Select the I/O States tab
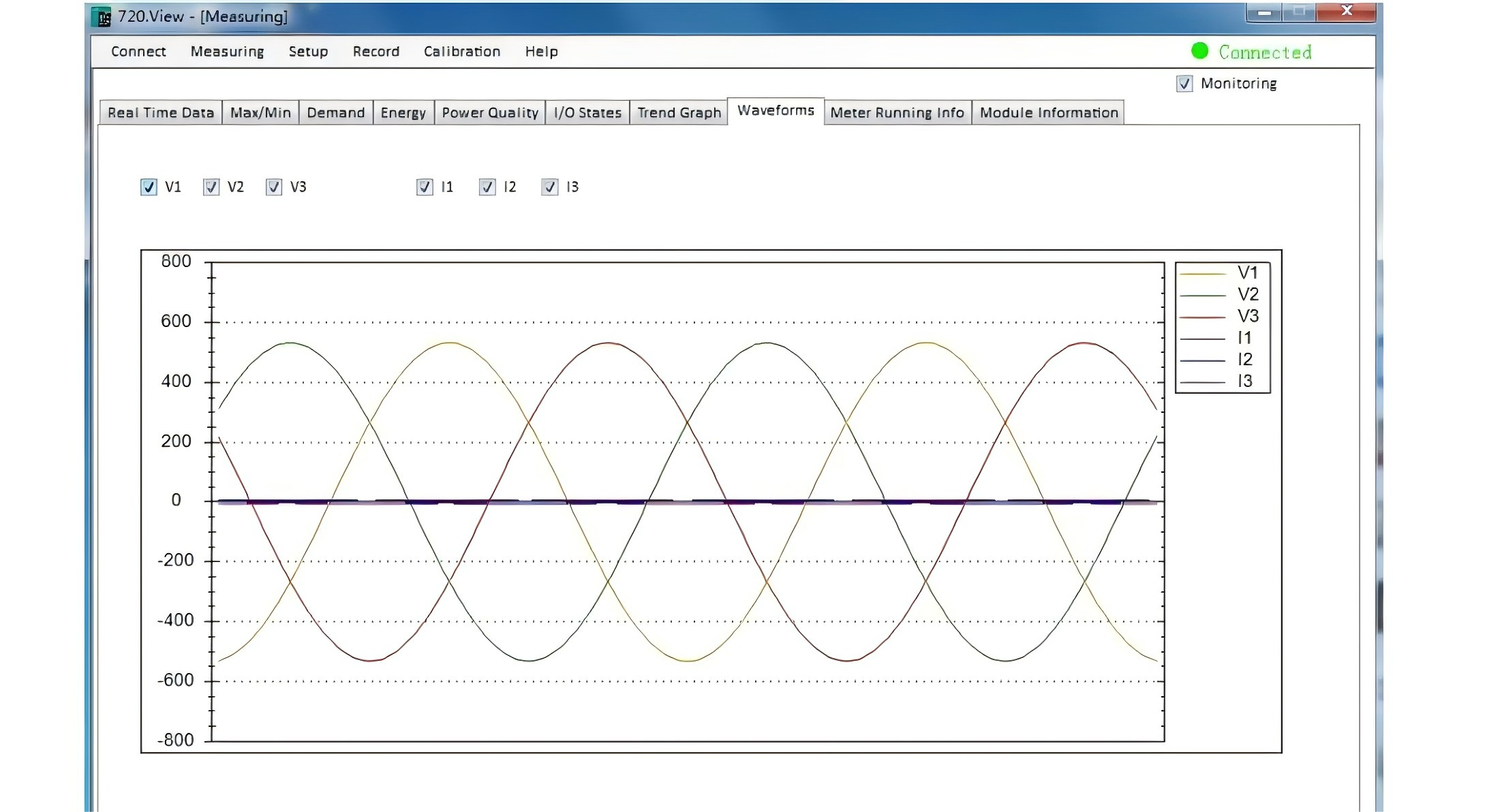Viewport: 1502px width, 812px height. (x=587, y=112)
